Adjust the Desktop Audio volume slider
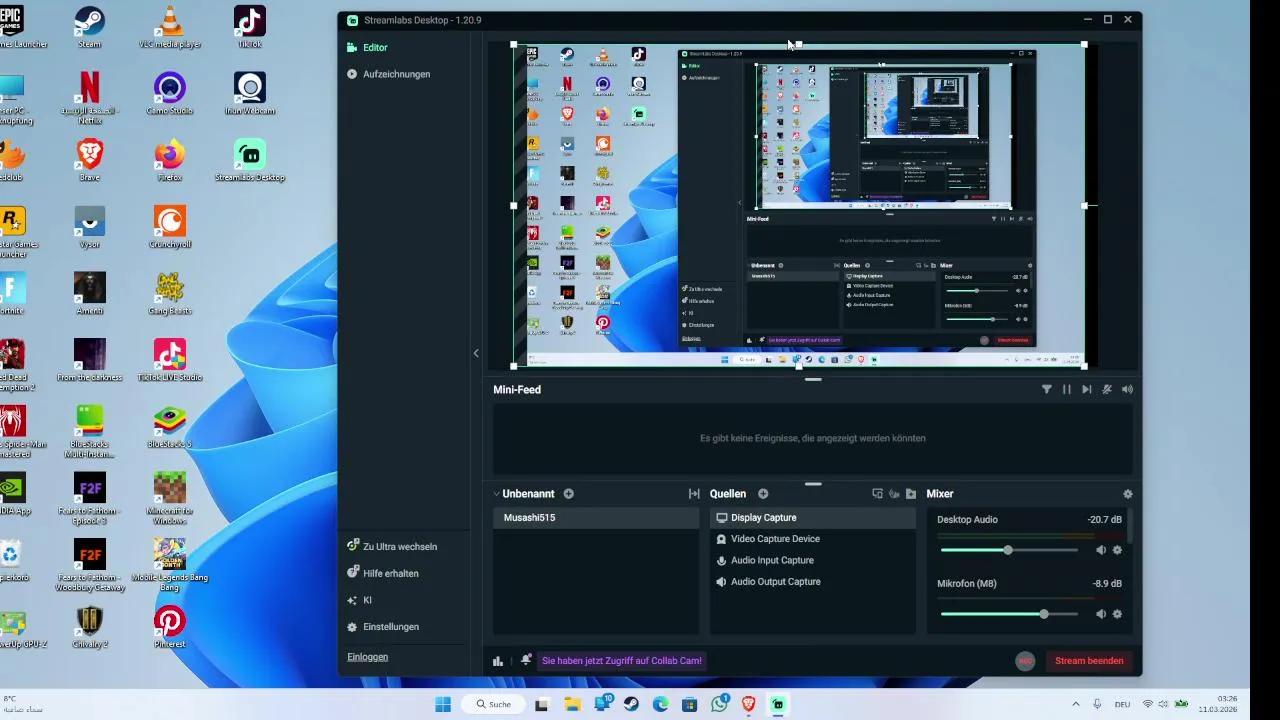 pos(1009,550)
